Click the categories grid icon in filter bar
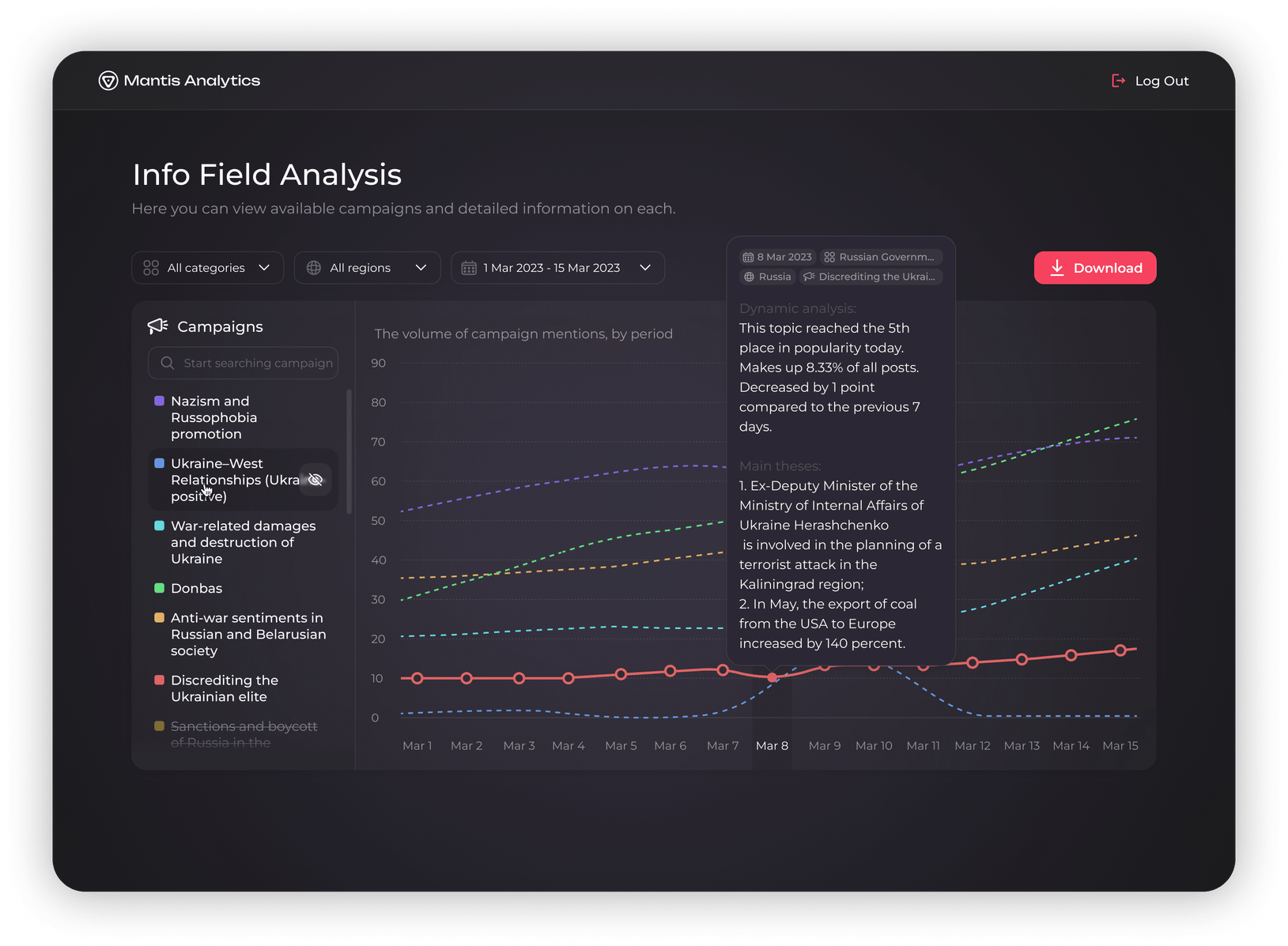 pyautogui.click(x=151, y=267)
